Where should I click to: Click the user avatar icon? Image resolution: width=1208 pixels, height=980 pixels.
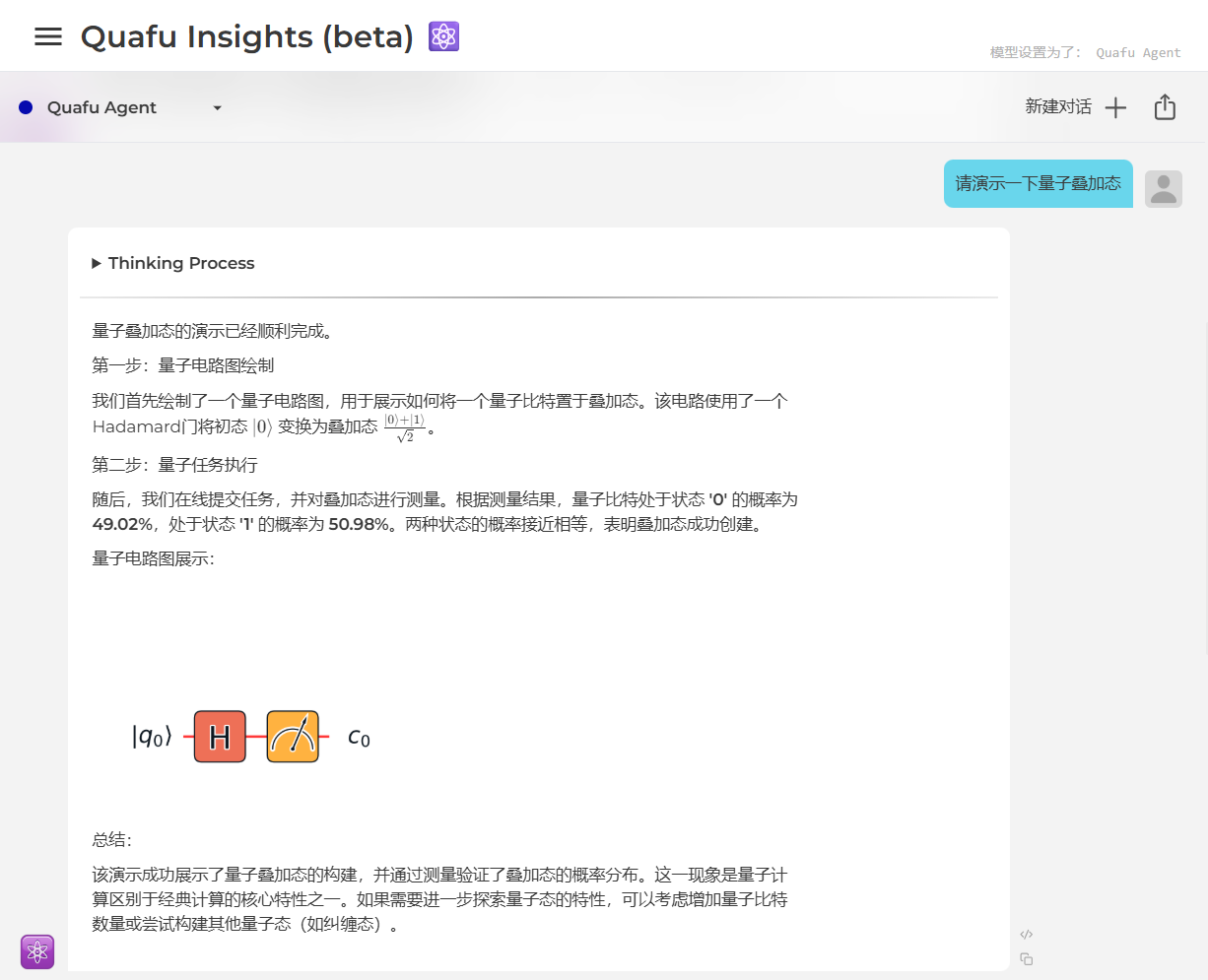(x=1163, y=188)
